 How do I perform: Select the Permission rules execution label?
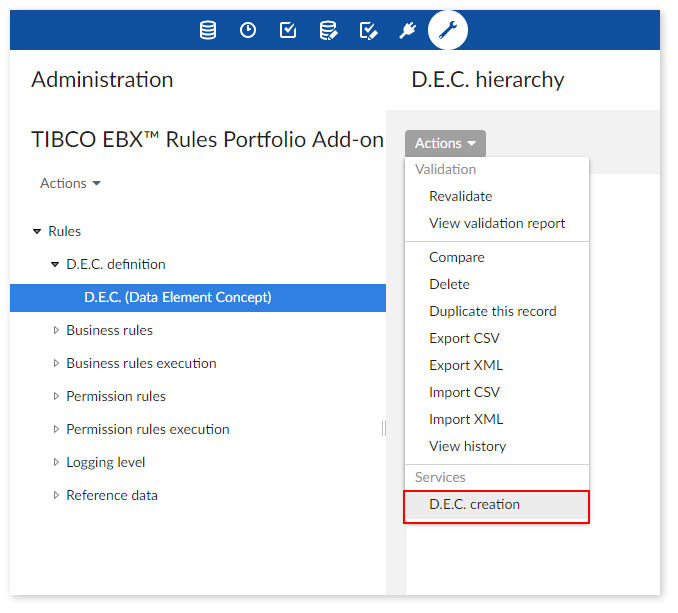point(148,430)
